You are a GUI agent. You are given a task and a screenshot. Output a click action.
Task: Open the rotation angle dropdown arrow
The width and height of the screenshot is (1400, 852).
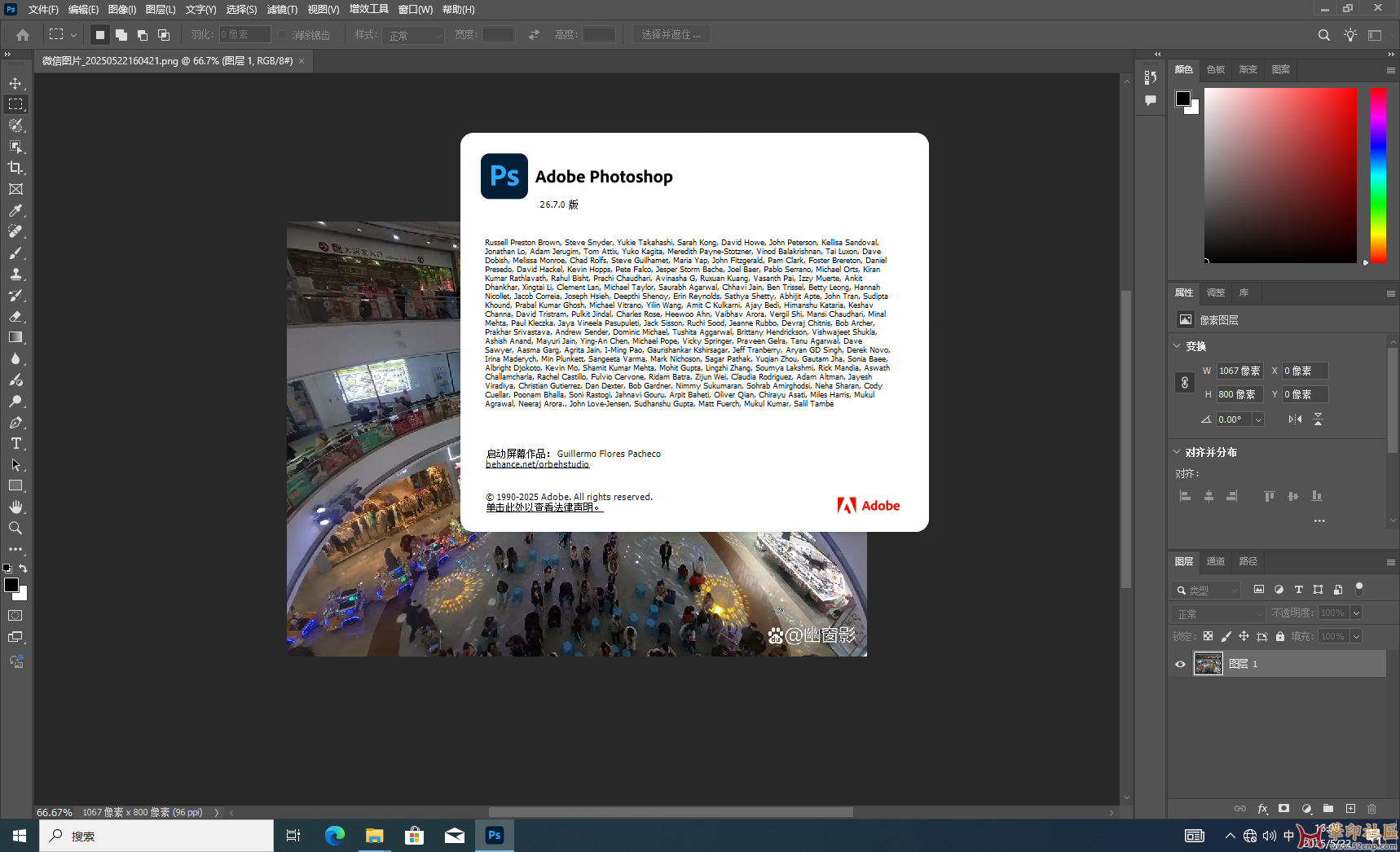coord(1258,419)
